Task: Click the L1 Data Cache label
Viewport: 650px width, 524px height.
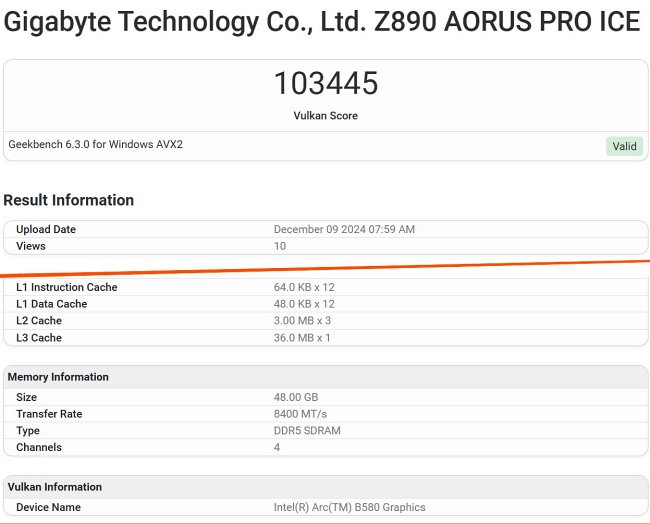Action: point(51,304)
